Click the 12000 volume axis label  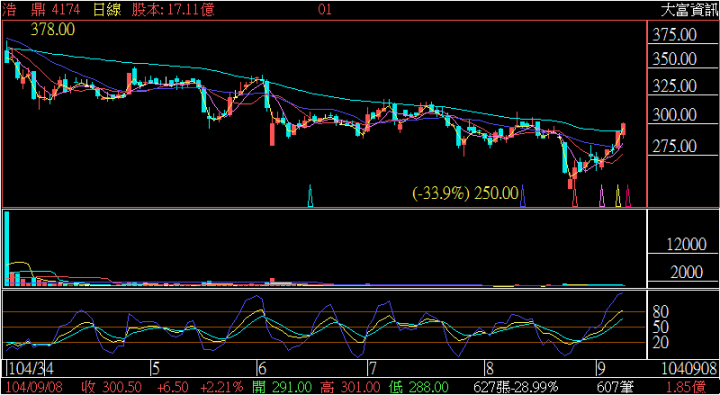pyautogui.click(x=686, y=244)
